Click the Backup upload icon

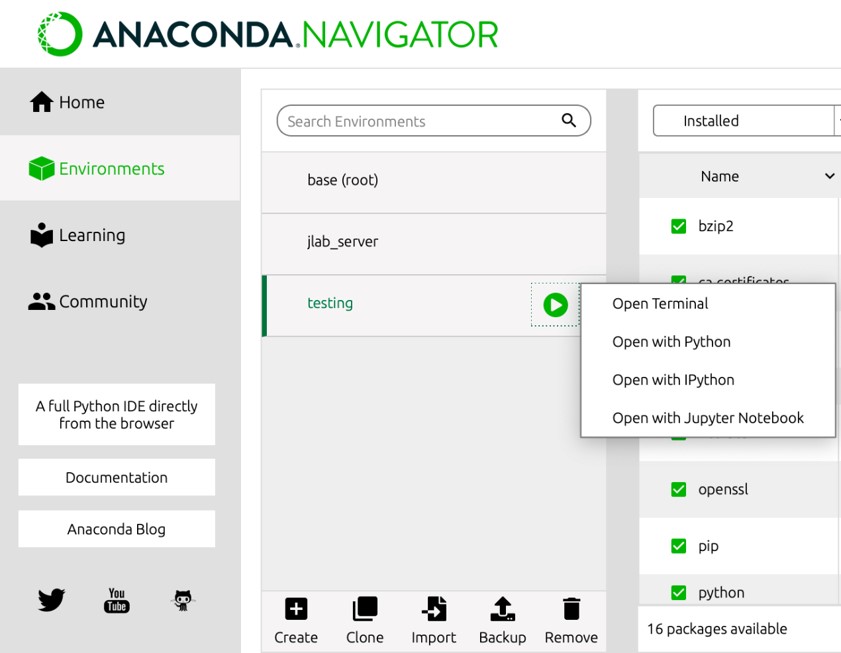[x=503, y=609]
